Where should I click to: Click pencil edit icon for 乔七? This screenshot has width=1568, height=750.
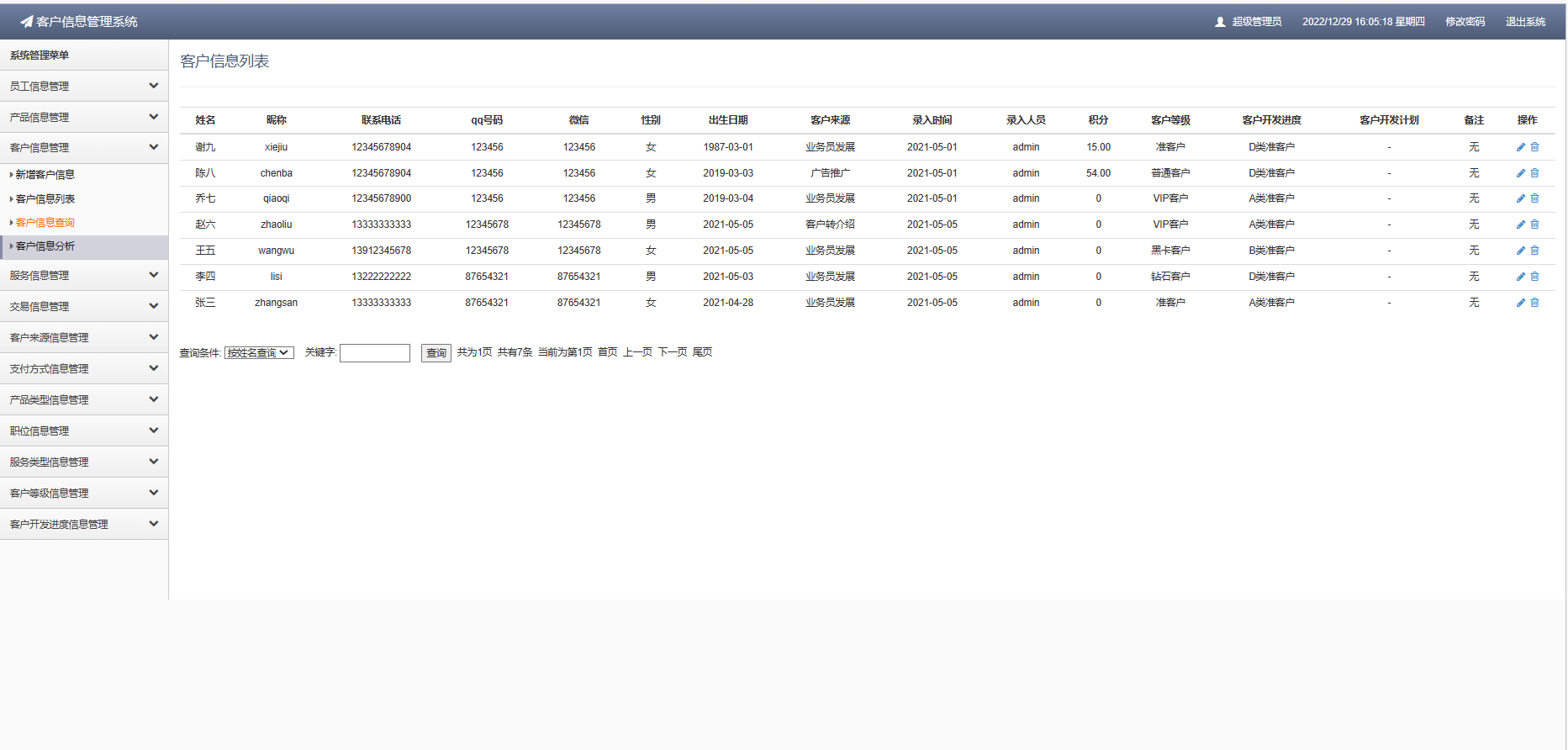pyautogui.click(x=1520, y=198)
